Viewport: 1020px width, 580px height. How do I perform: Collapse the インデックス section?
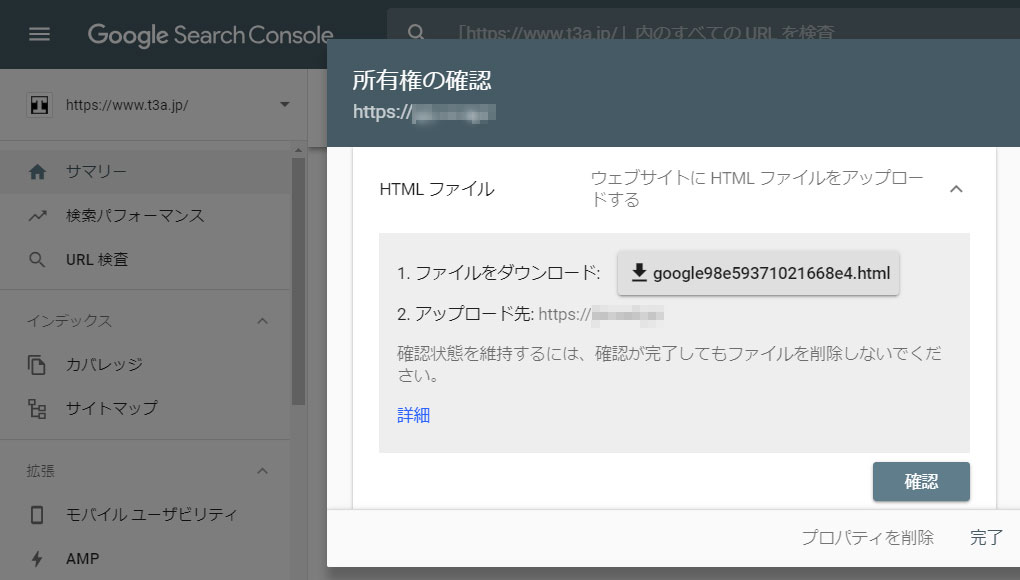coord(263,321)
